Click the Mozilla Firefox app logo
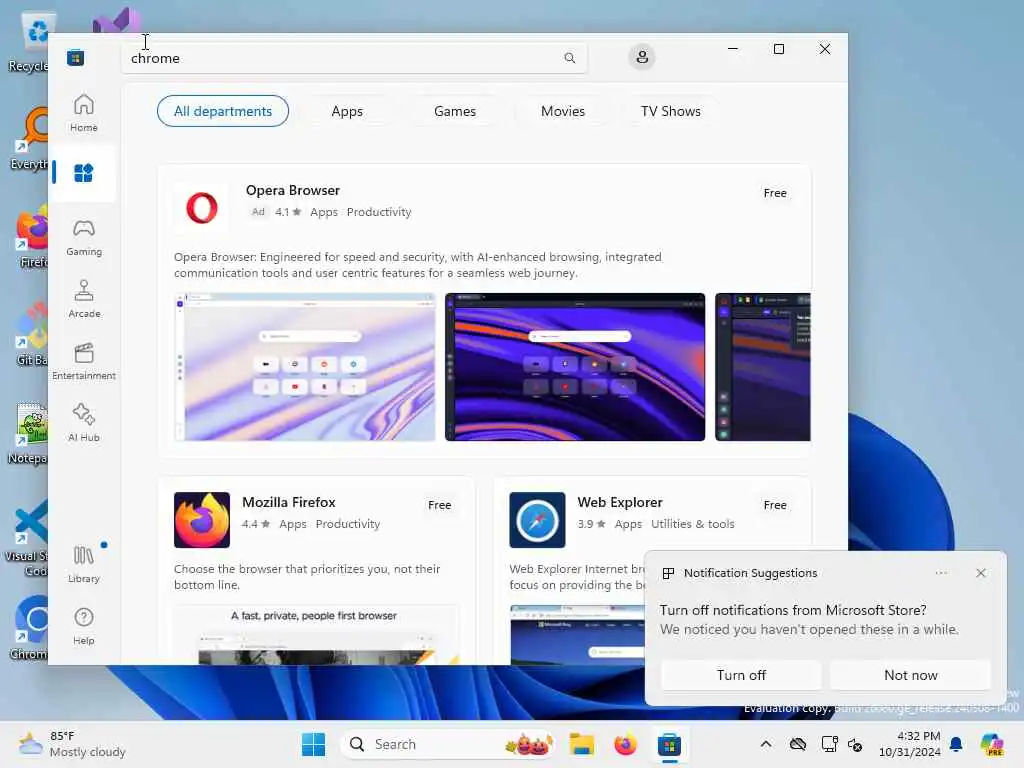This screenshot has width=1024, height=768. (202, 520)
